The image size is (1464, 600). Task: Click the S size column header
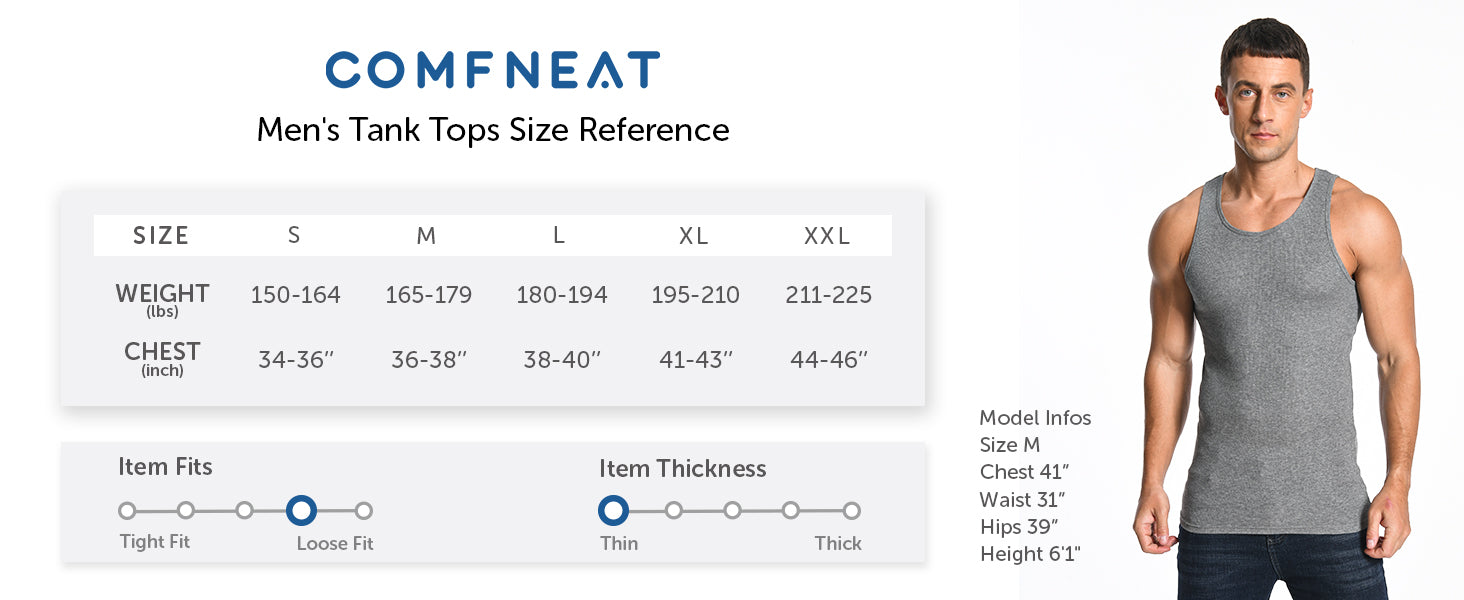pyautogui.click(x=294, y=236)
